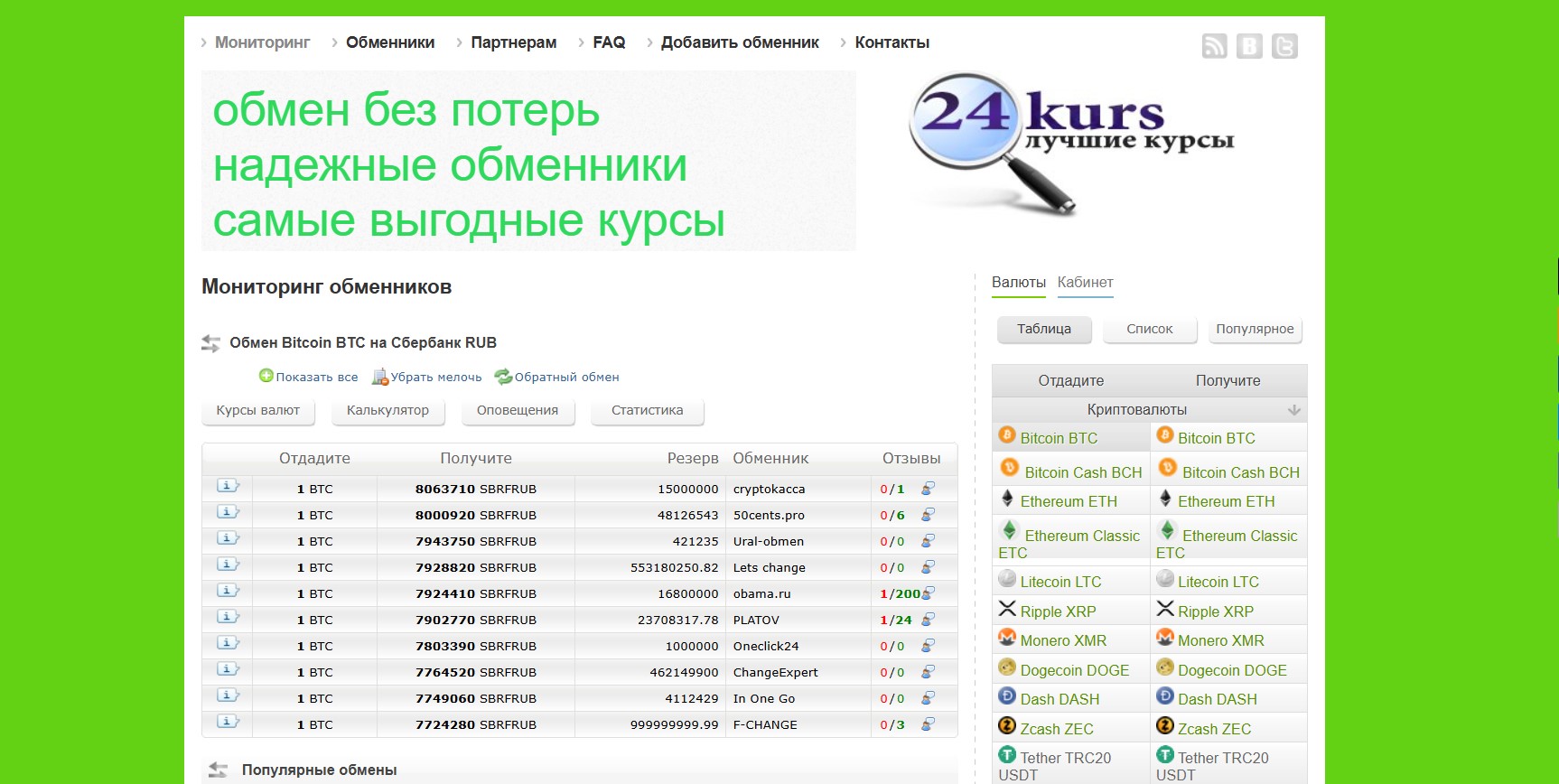Click Обратный обмен link

pyautogui.click(x=567, y=378)
